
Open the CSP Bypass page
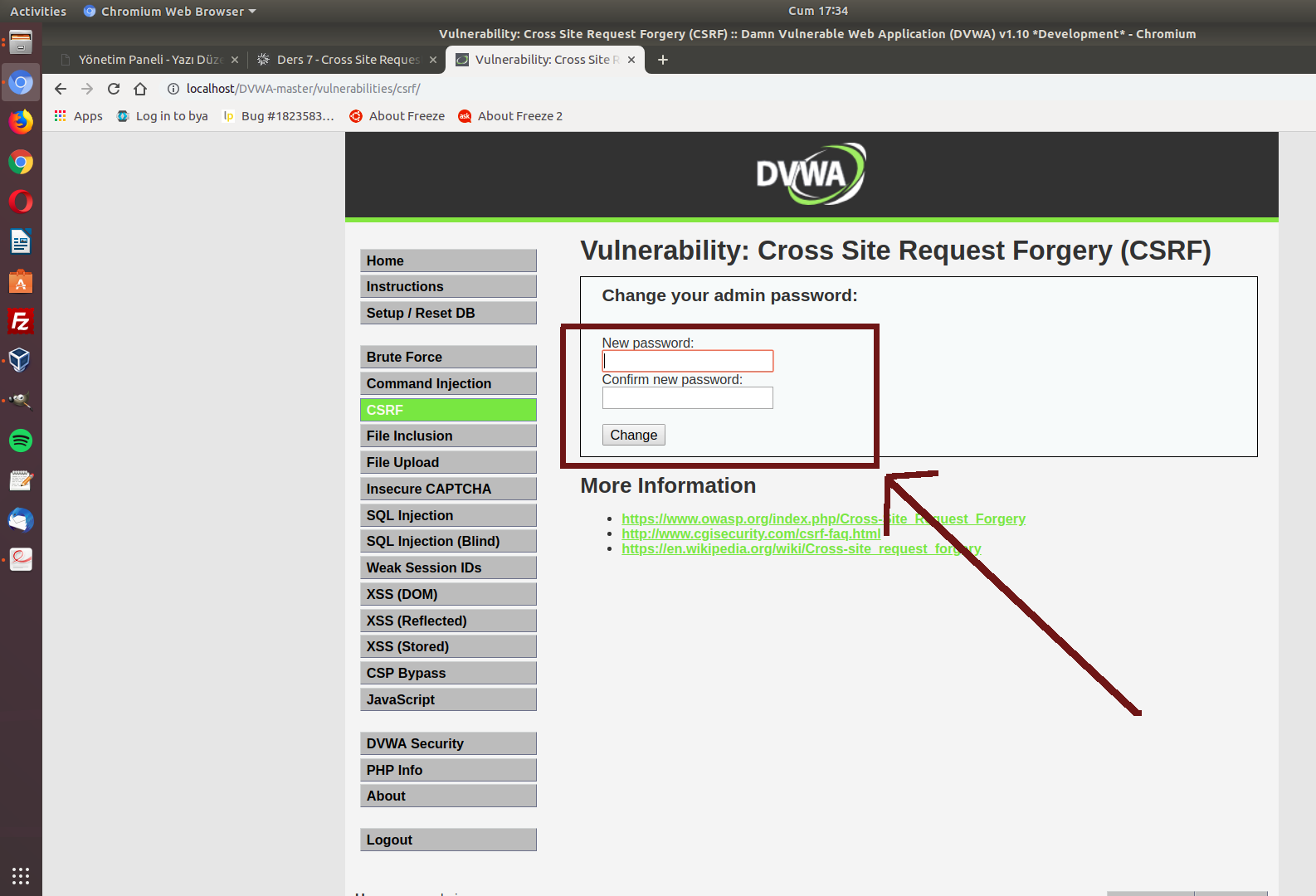tap(448, 673)
